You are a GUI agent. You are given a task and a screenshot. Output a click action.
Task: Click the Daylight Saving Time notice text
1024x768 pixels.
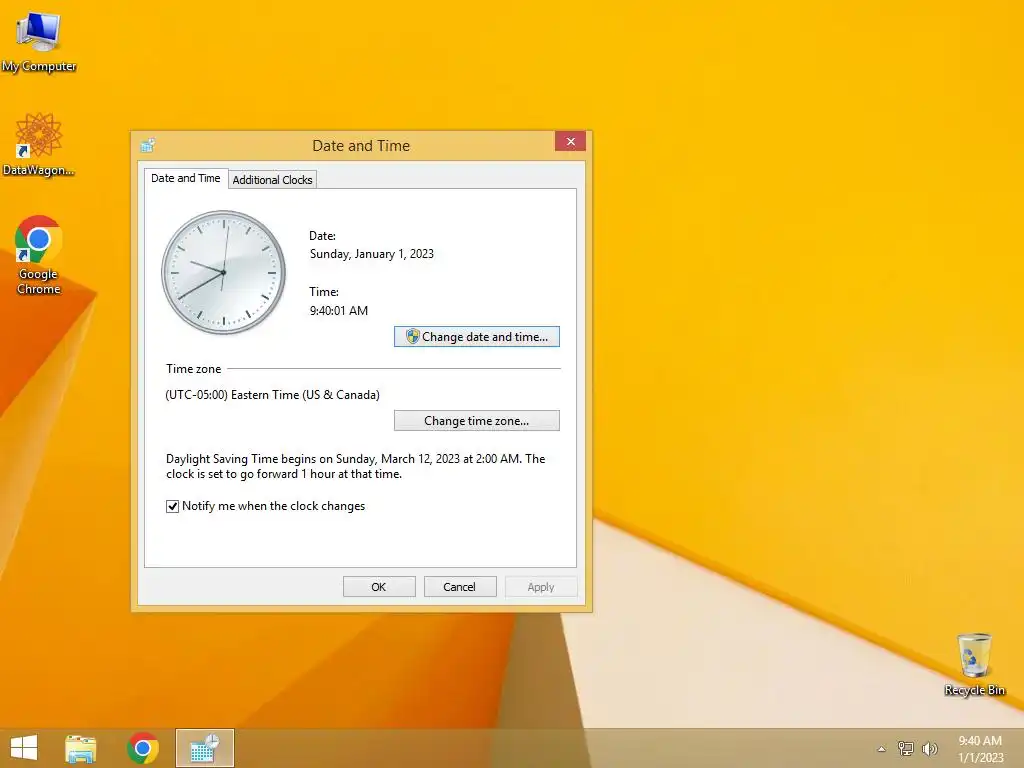[355, 466]
